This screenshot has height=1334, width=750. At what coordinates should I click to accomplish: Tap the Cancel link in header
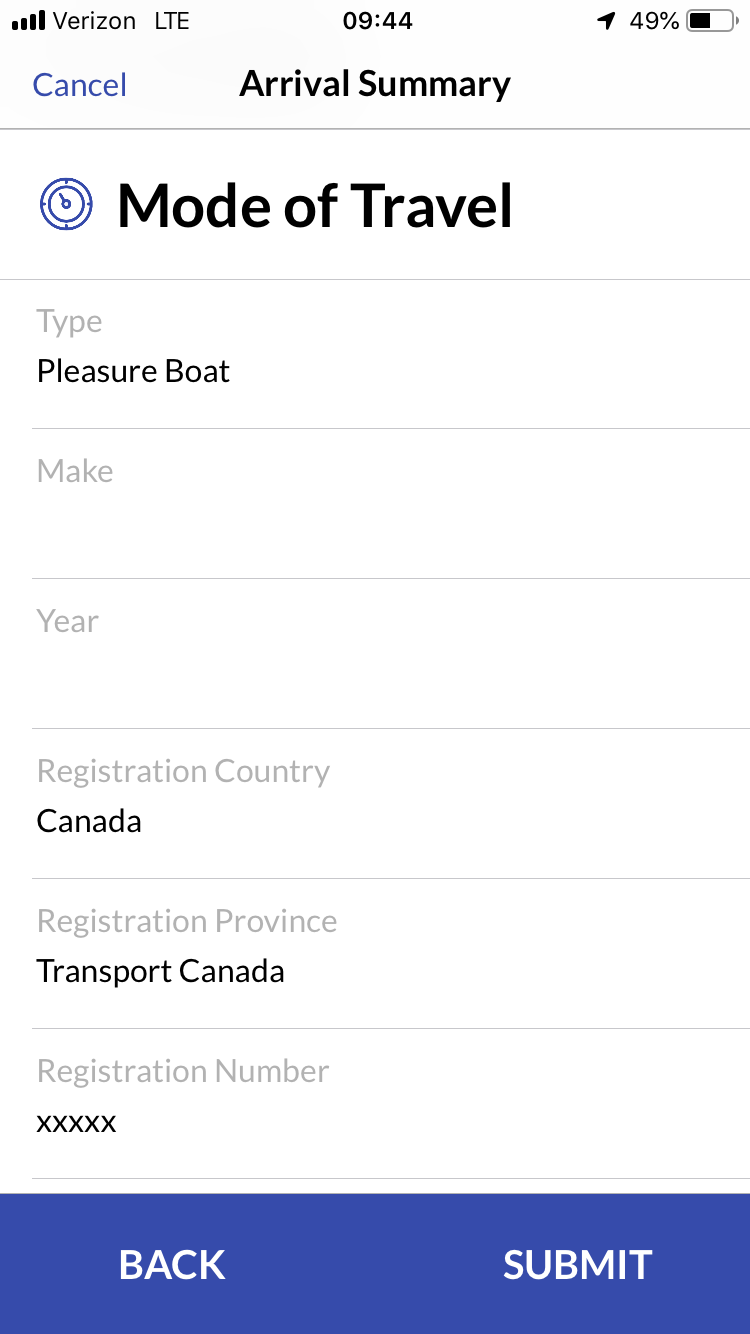coord(80,84)
